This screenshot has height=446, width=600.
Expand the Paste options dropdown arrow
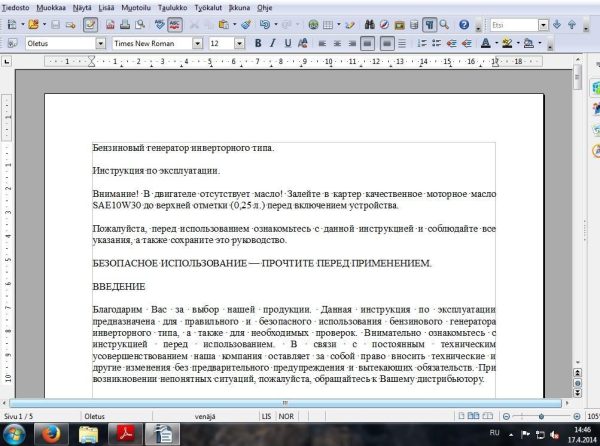pyautogui.click(x=235, y=25)
